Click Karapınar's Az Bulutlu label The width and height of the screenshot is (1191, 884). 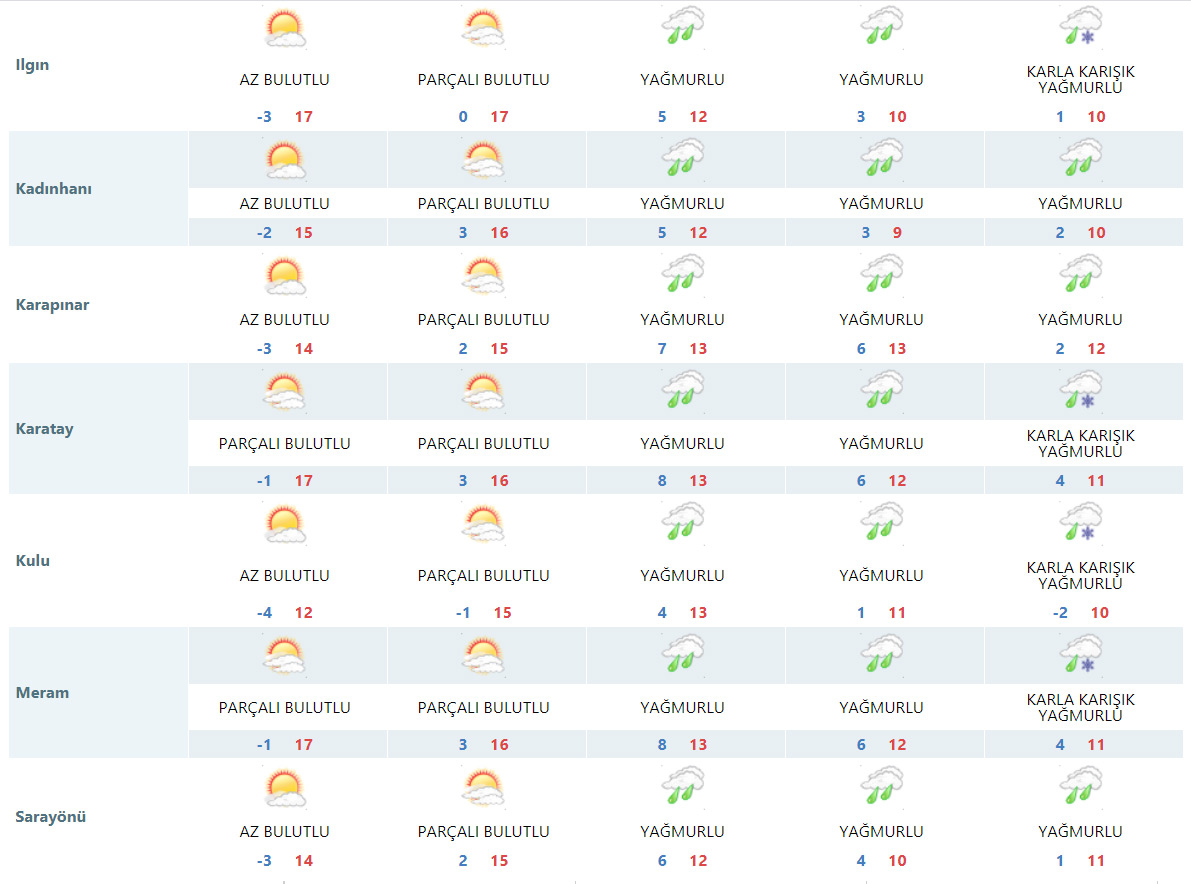(285, 320)
